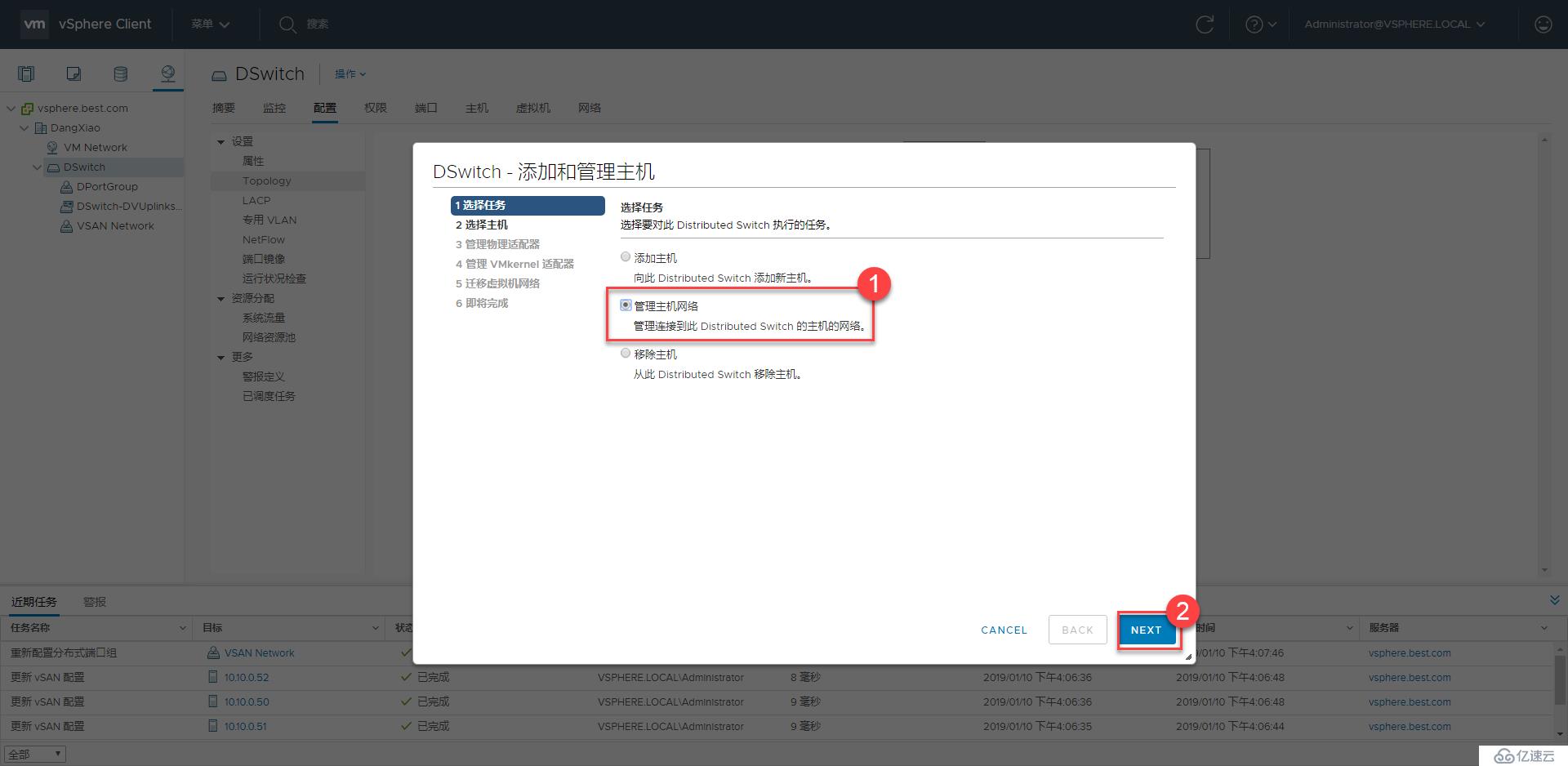The width and height of the screenshot is (1568, 766).
Task: Select the 管理主机网络 radio button
Action: pos(626,305)
